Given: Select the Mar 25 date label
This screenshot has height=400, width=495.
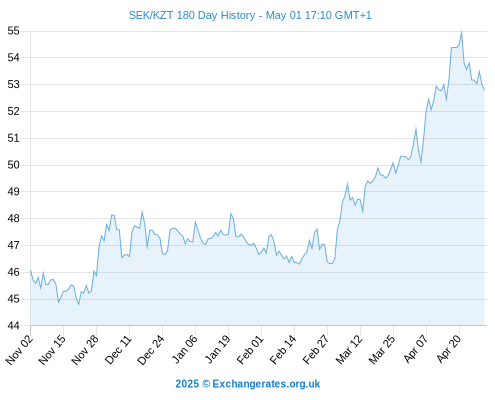Looking at the screenshot, I should click(x=383, y=349).
